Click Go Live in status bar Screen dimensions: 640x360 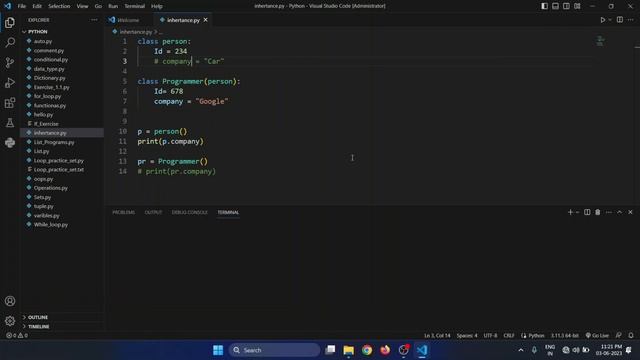tap(597, 336)
